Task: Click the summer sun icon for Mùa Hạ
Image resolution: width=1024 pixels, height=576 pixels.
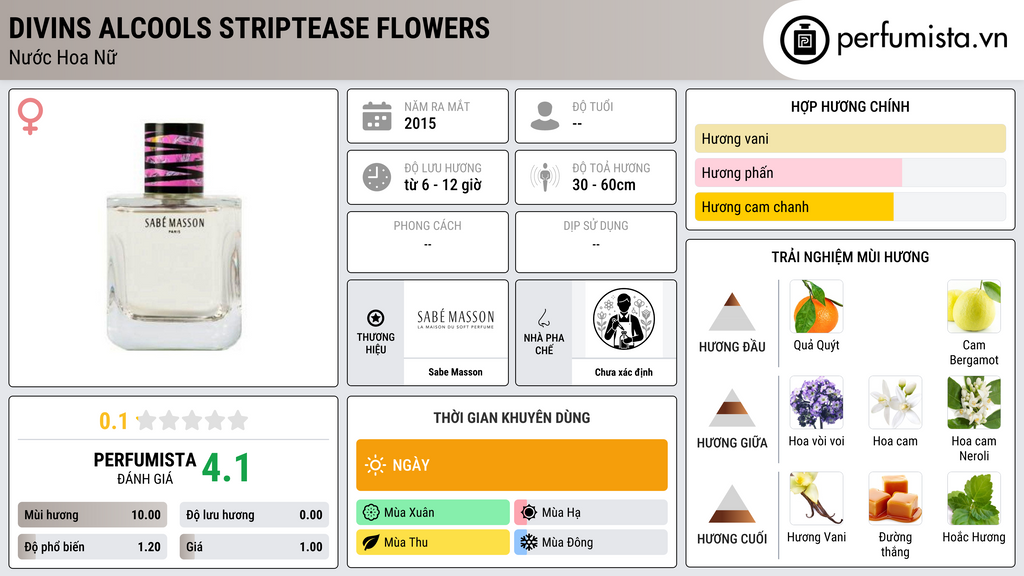Action: (529, 513)
